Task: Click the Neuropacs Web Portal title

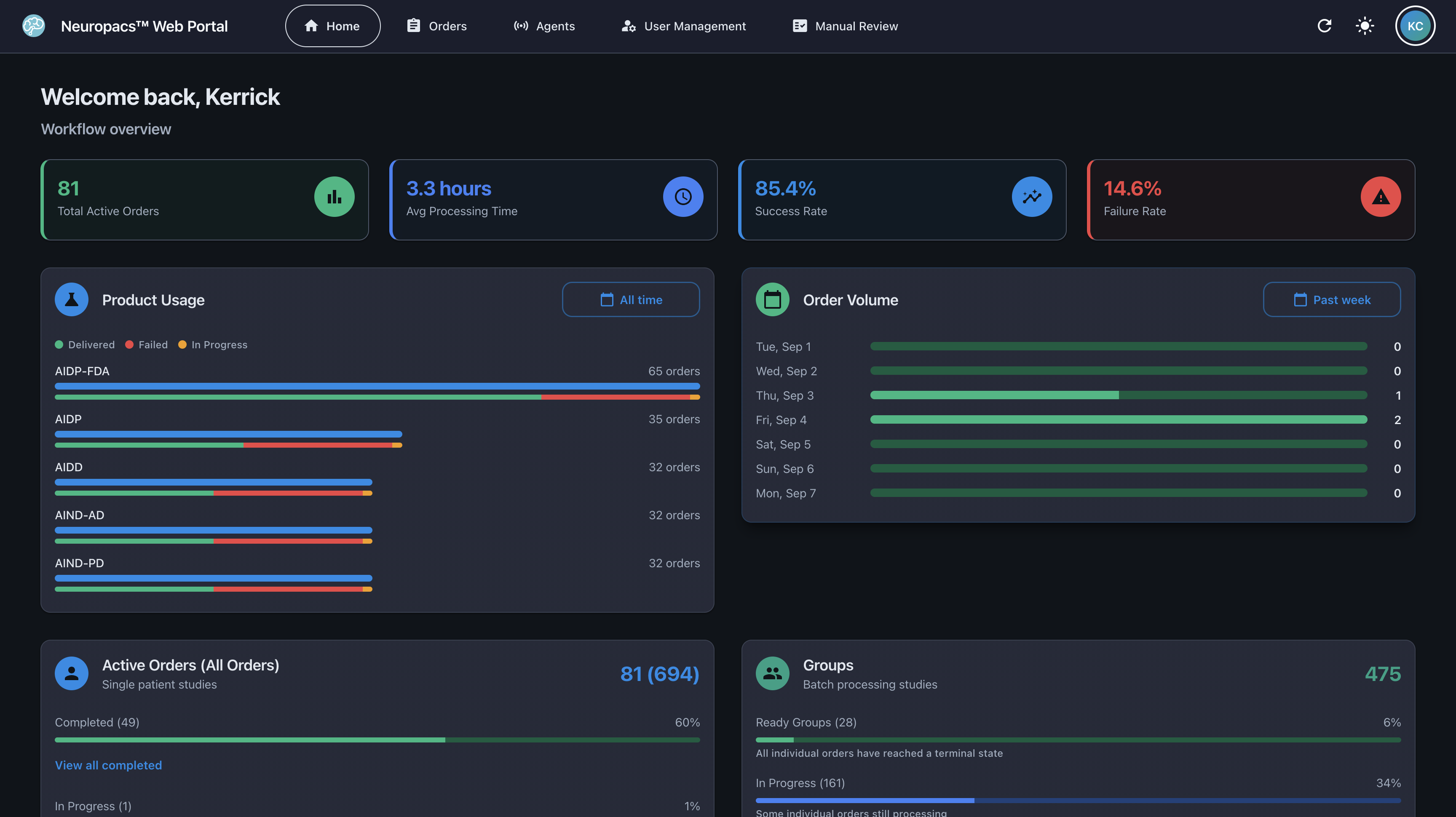Action: pyautogui.click(x=144, y=26)
